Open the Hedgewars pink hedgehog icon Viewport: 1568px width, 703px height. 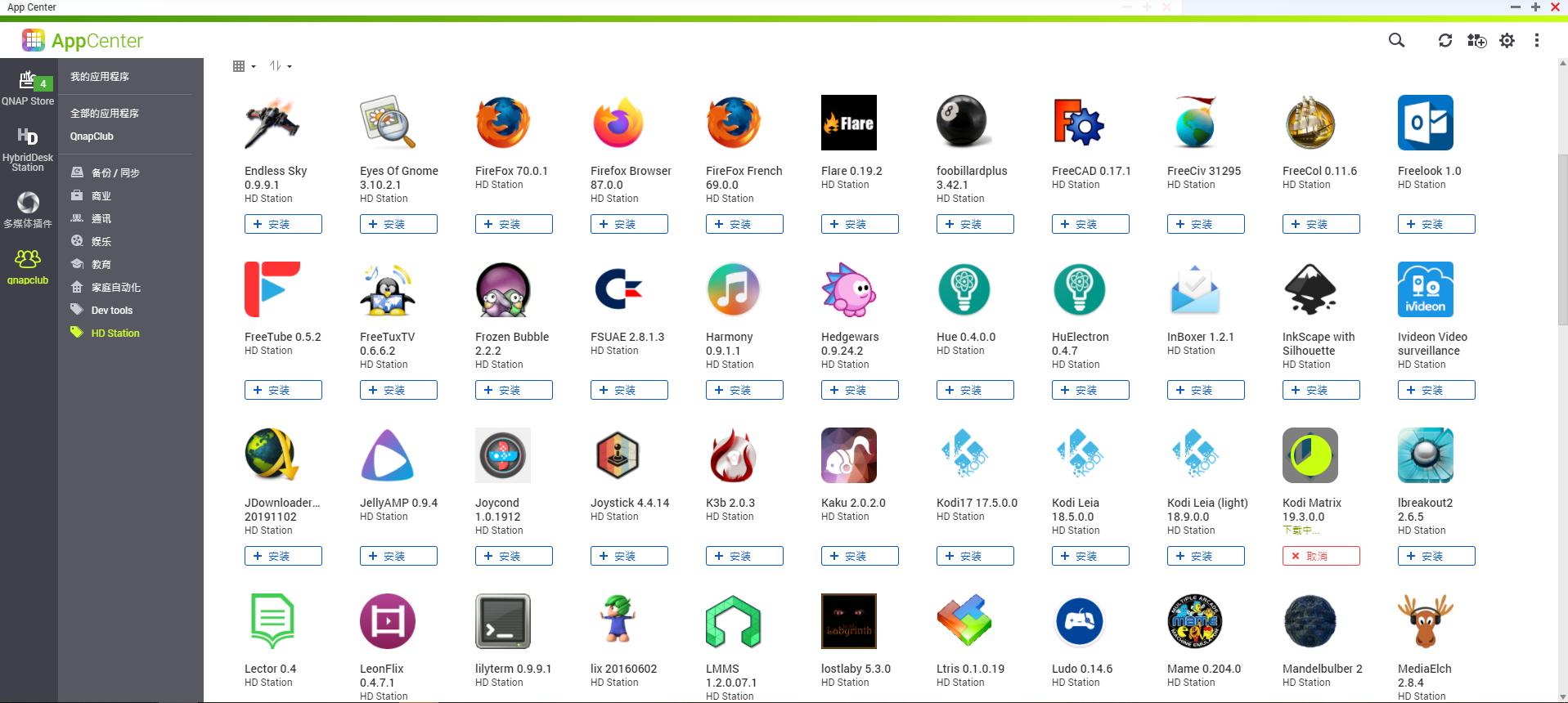[x=849, y=289]
